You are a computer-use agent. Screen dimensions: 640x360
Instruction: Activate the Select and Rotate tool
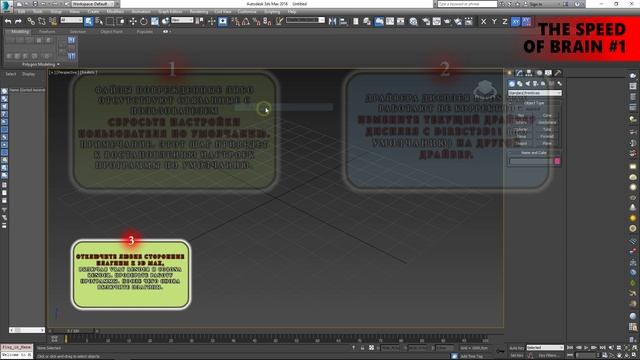(x=144, y=21)
